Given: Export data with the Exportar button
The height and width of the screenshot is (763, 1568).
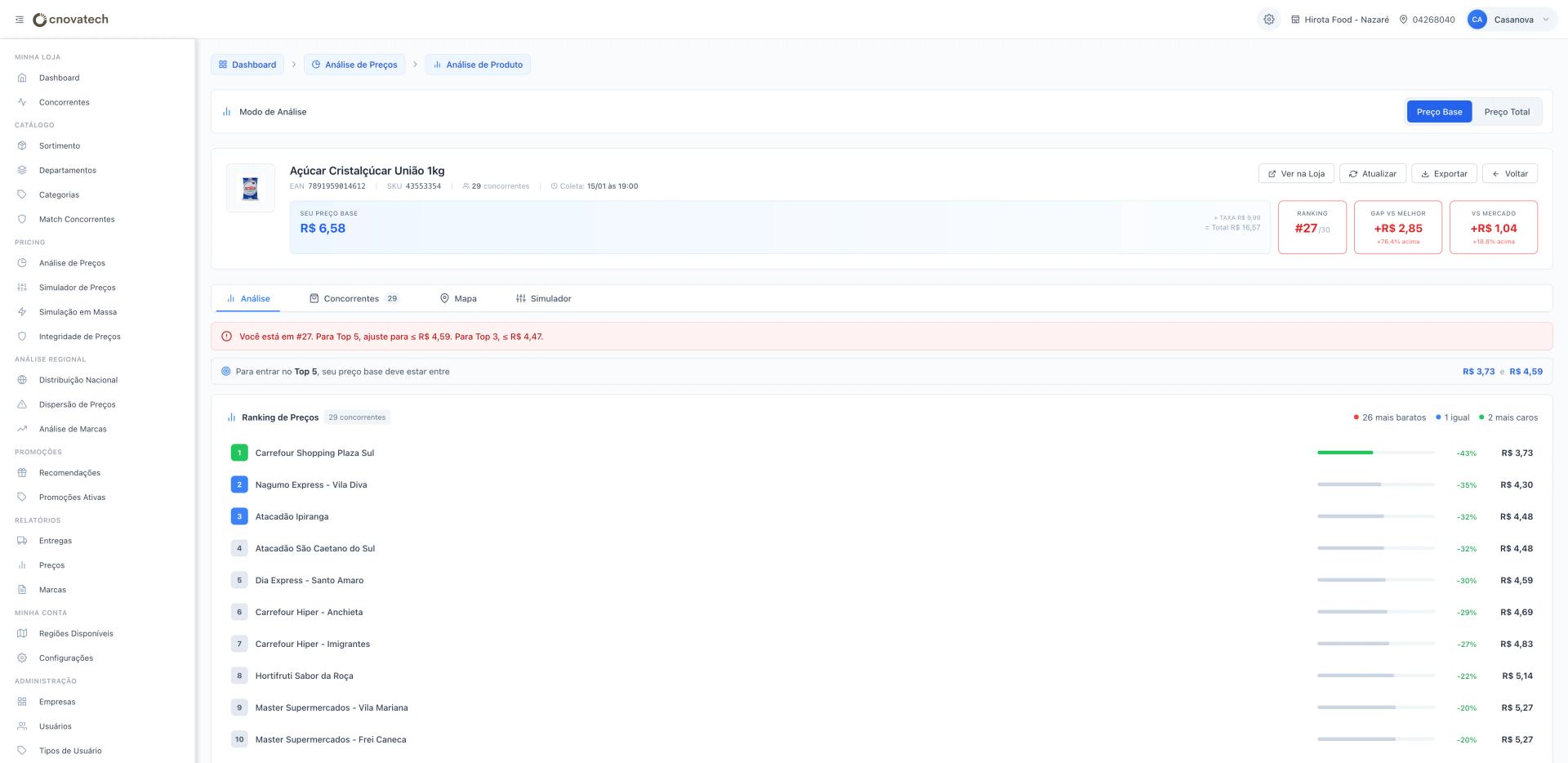Looking at the screenshot, I should coord(1444,174).
